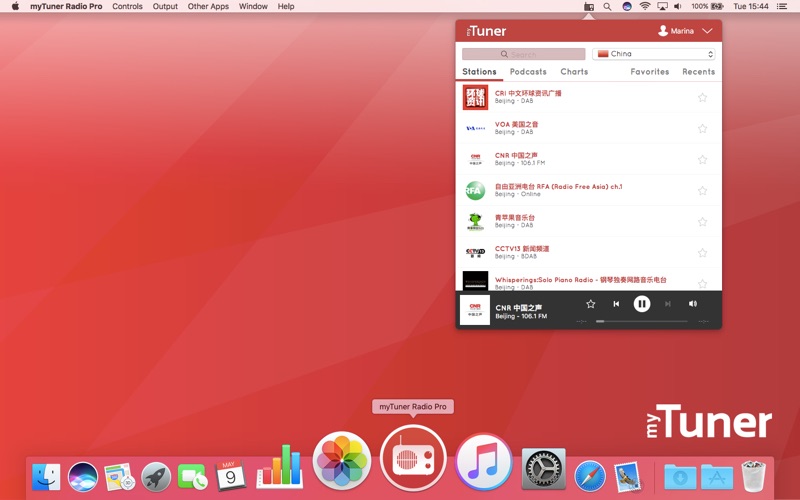Open the Help menu
Viewport: 800px width, 500px height.
click(286, 7)
